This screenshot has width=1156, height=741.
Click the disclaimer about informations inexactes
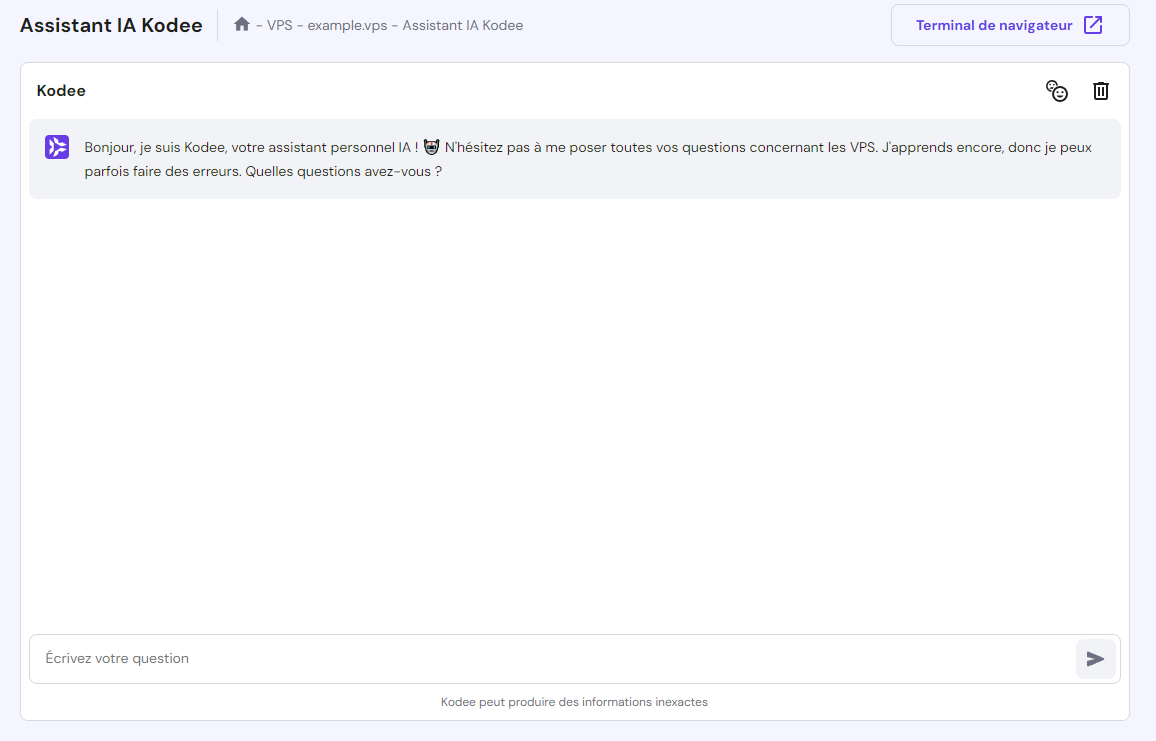(575, 702)
